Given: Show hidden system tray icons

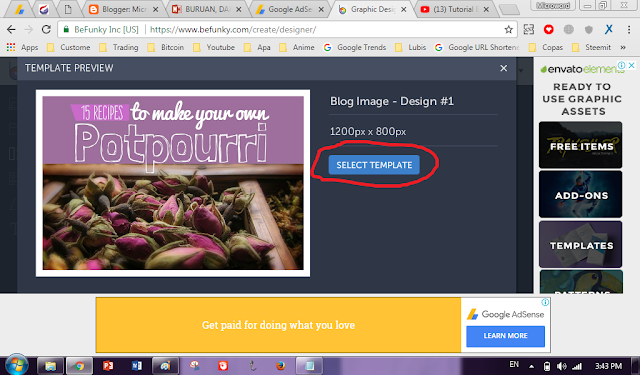Looking at the screenshot, I should 531,366.
